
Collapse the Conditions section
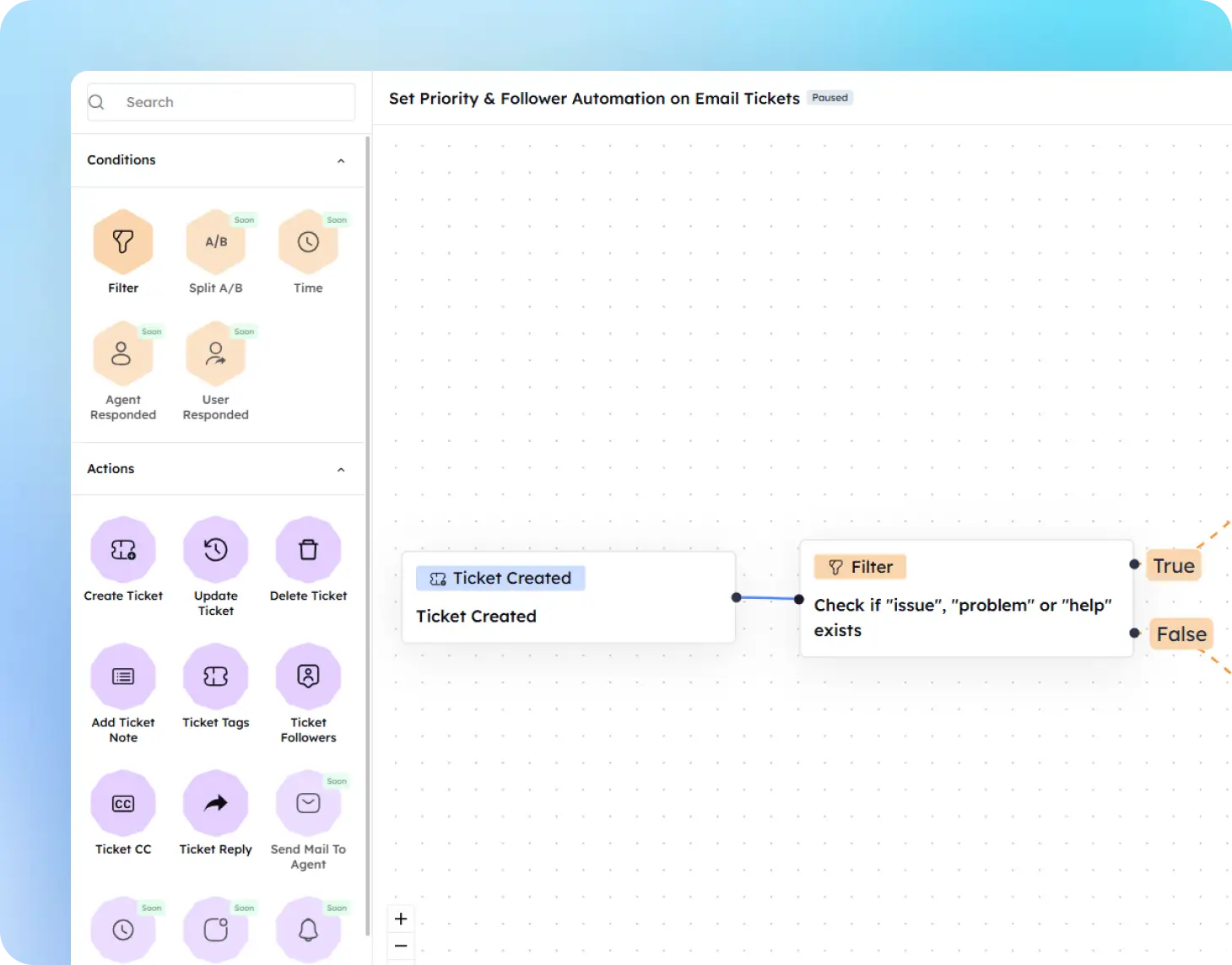(341, 160)
